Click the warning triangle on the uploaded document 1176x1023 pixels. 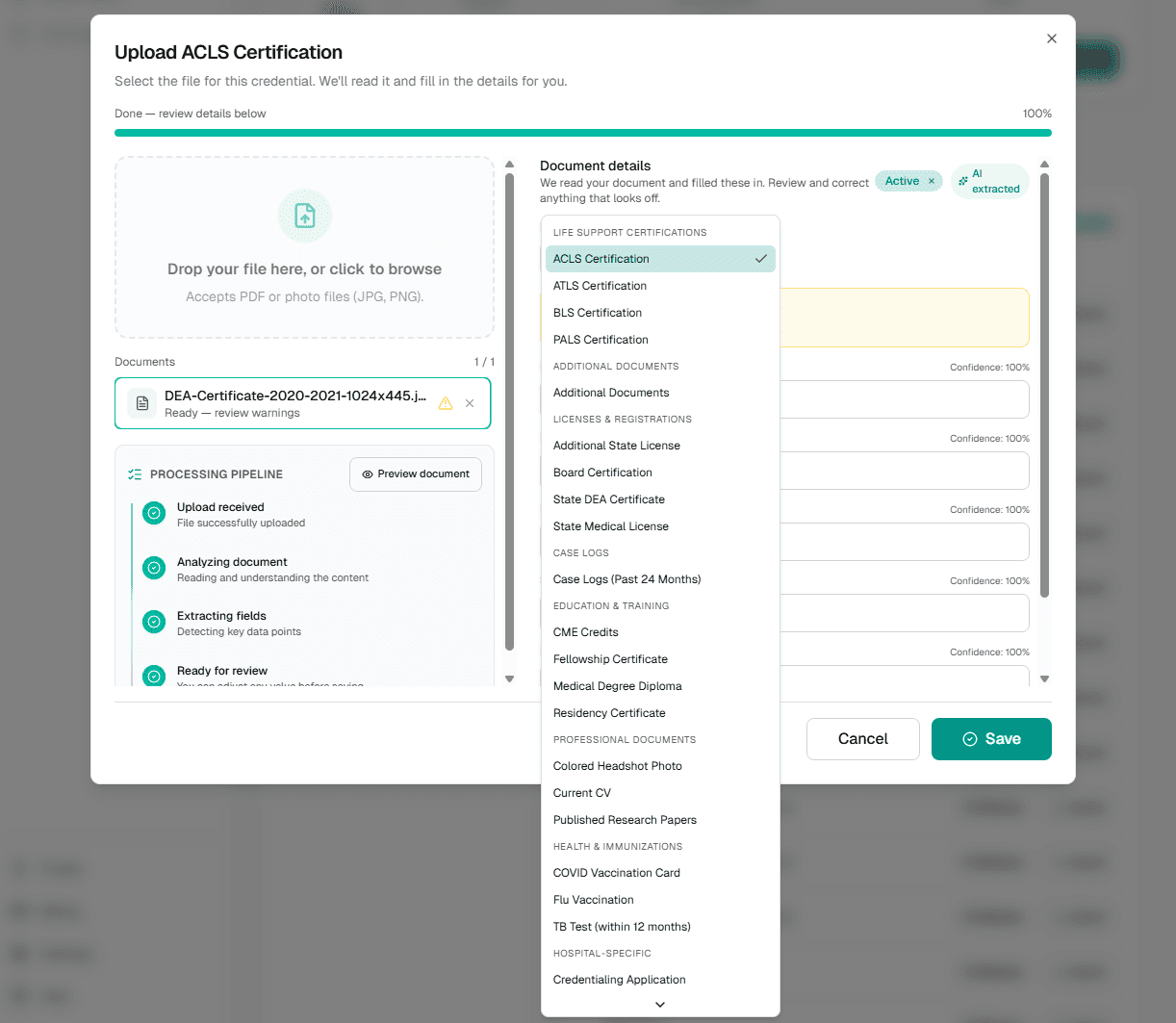445,403
